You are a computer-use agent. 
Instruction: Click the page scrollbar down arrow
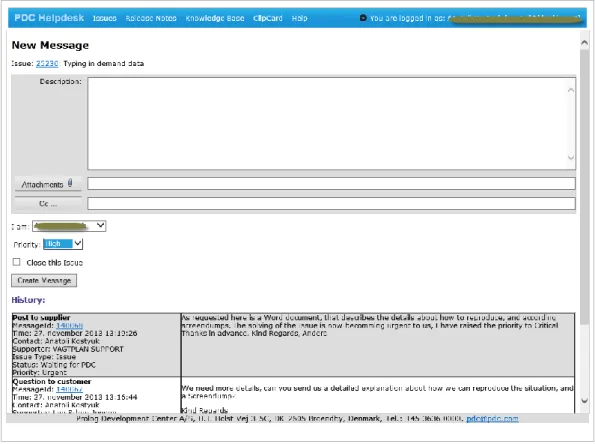(x=584, y=400)
